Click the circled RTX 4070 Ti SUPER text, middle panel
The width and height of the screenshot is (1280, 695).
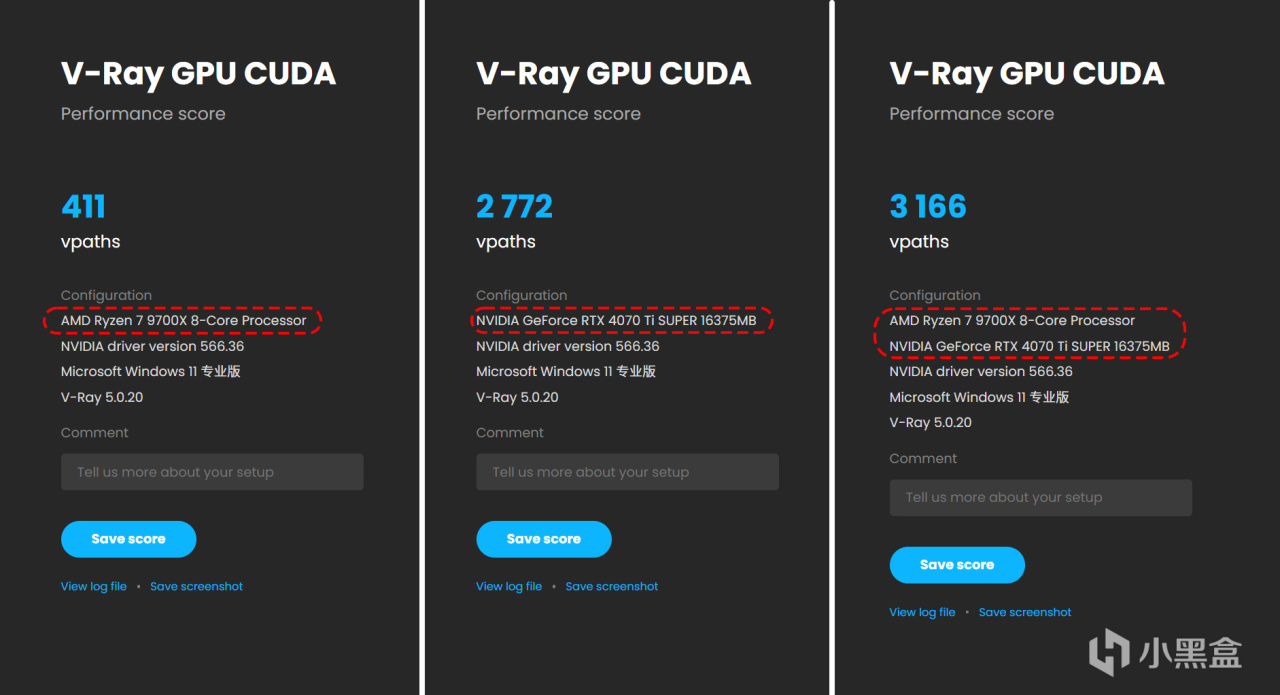[616, 321]
